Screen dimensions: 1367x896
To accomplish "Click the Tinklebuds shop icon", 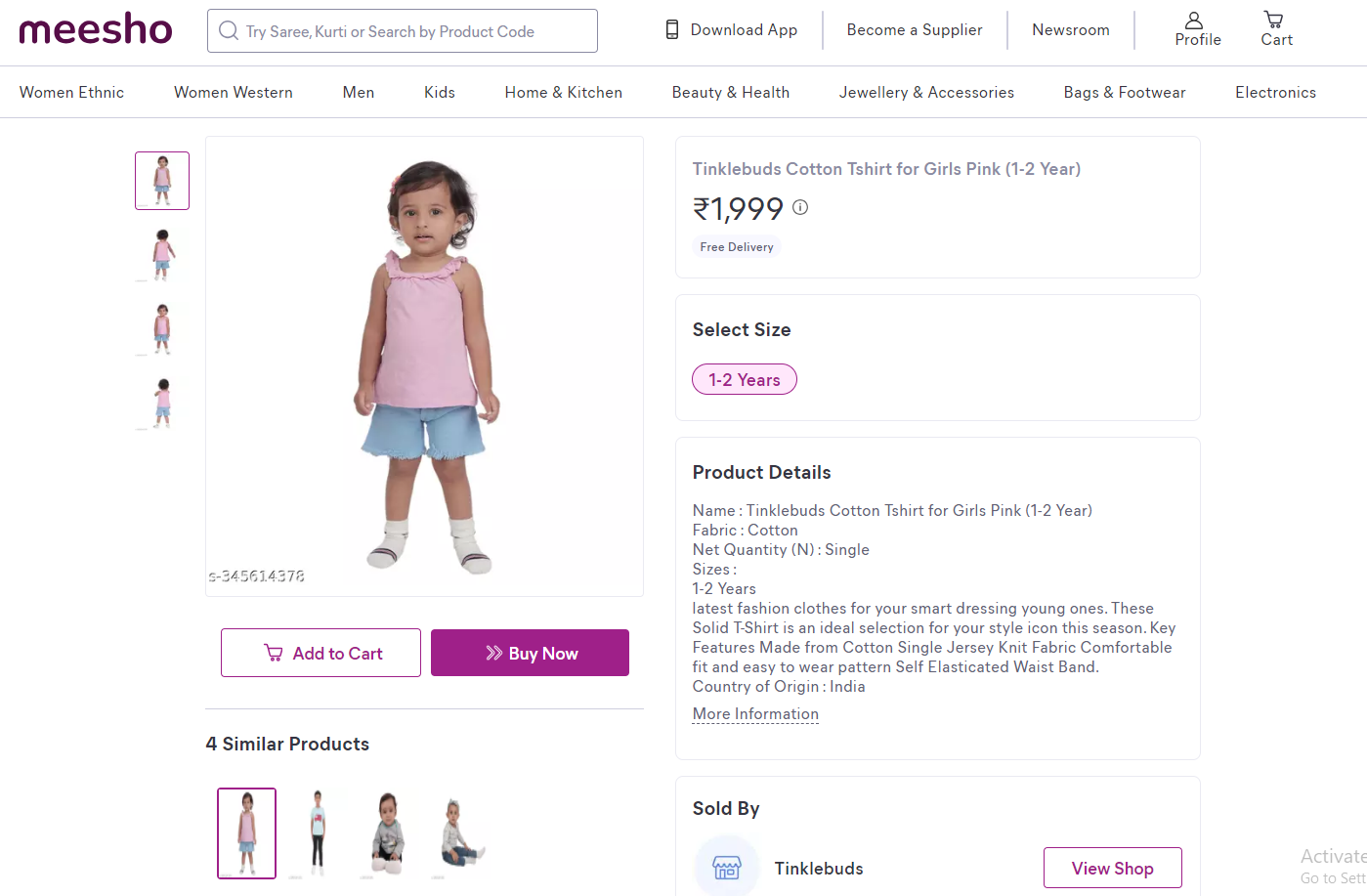I will pos(727,867).
